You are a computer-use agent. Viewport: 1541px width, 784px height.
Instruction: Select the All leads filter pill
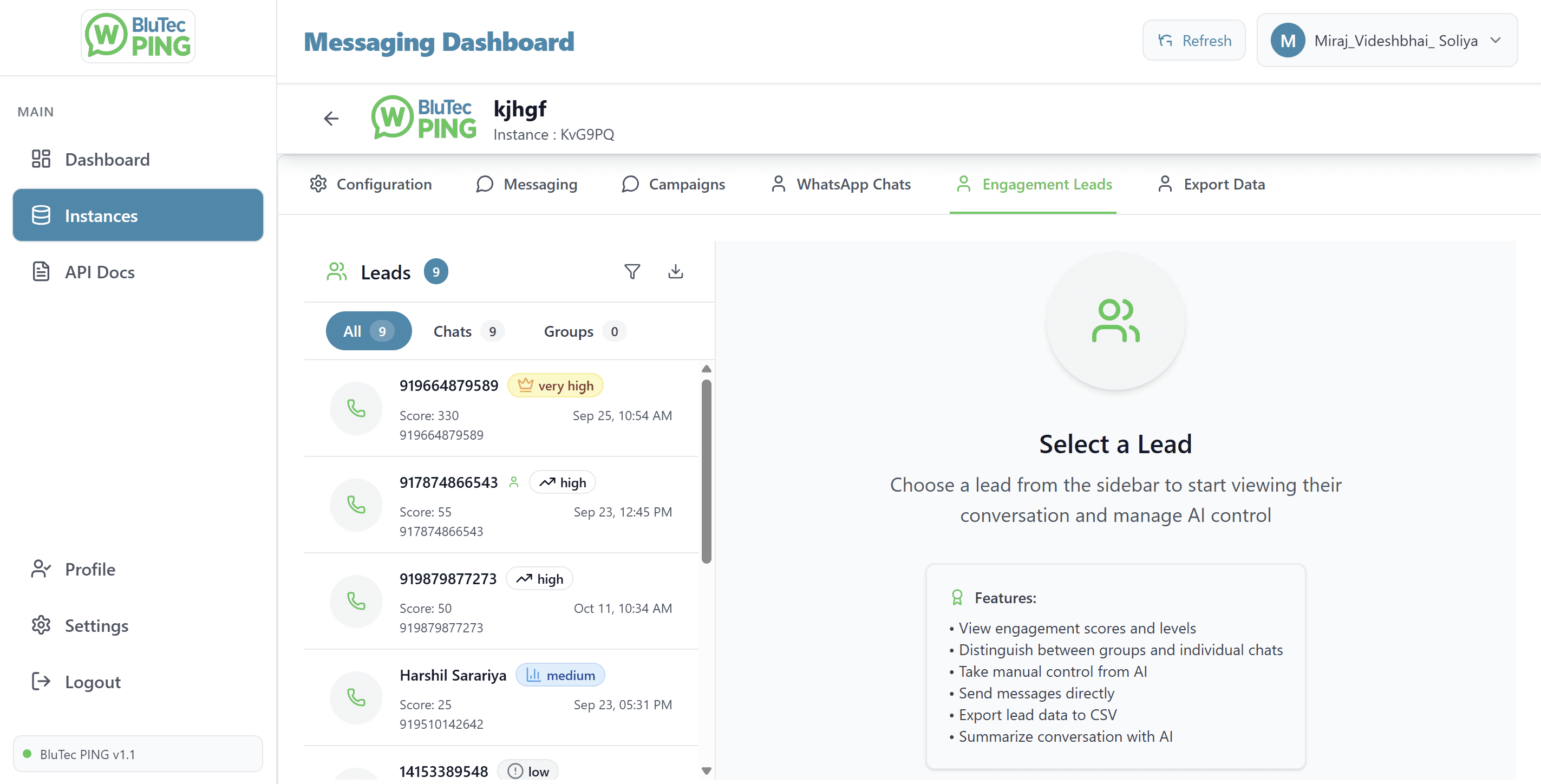pos(368,331)
